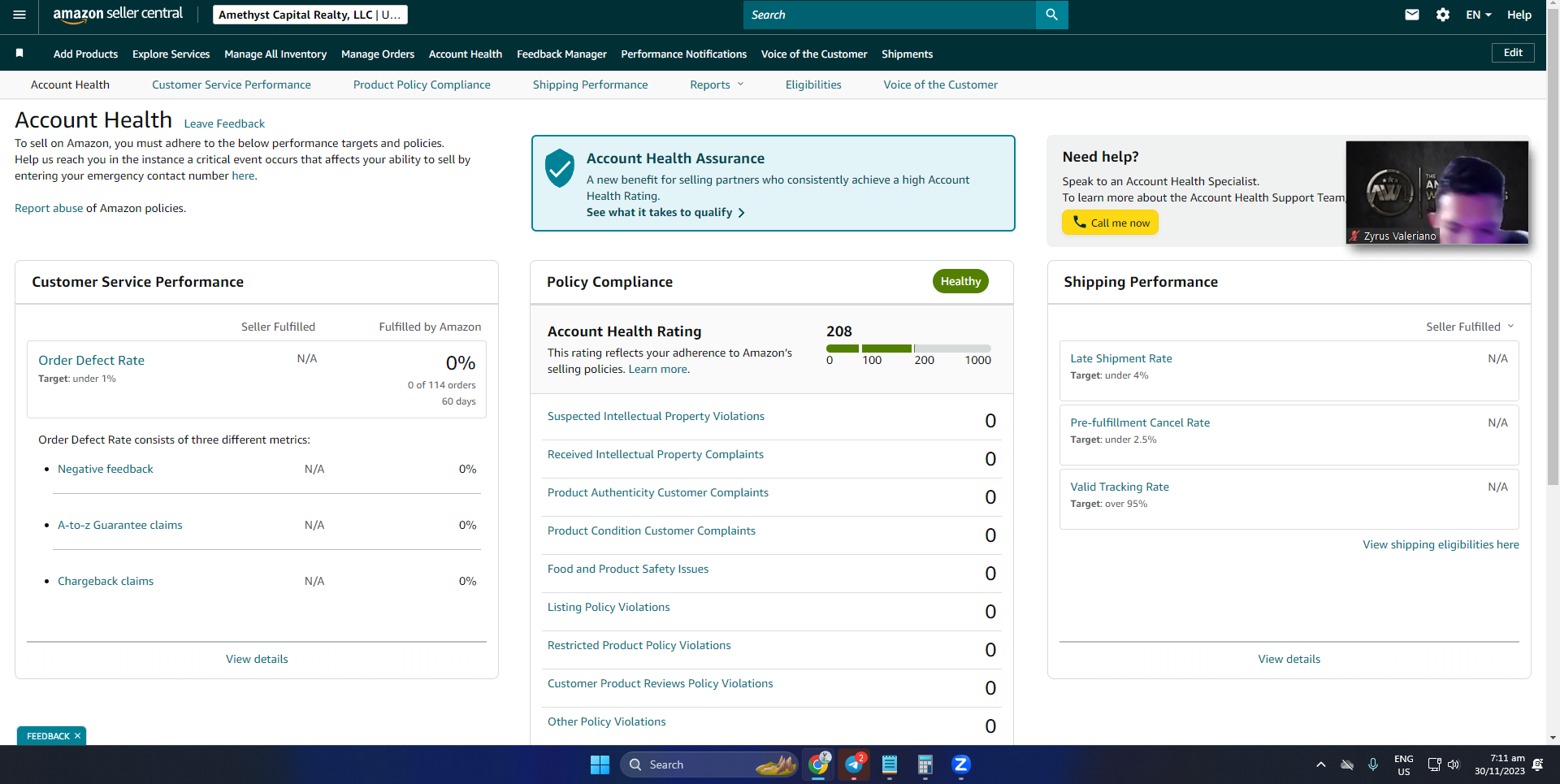
Task: Open Zoom from the taskbar
Action: click(x=961, y=765)
